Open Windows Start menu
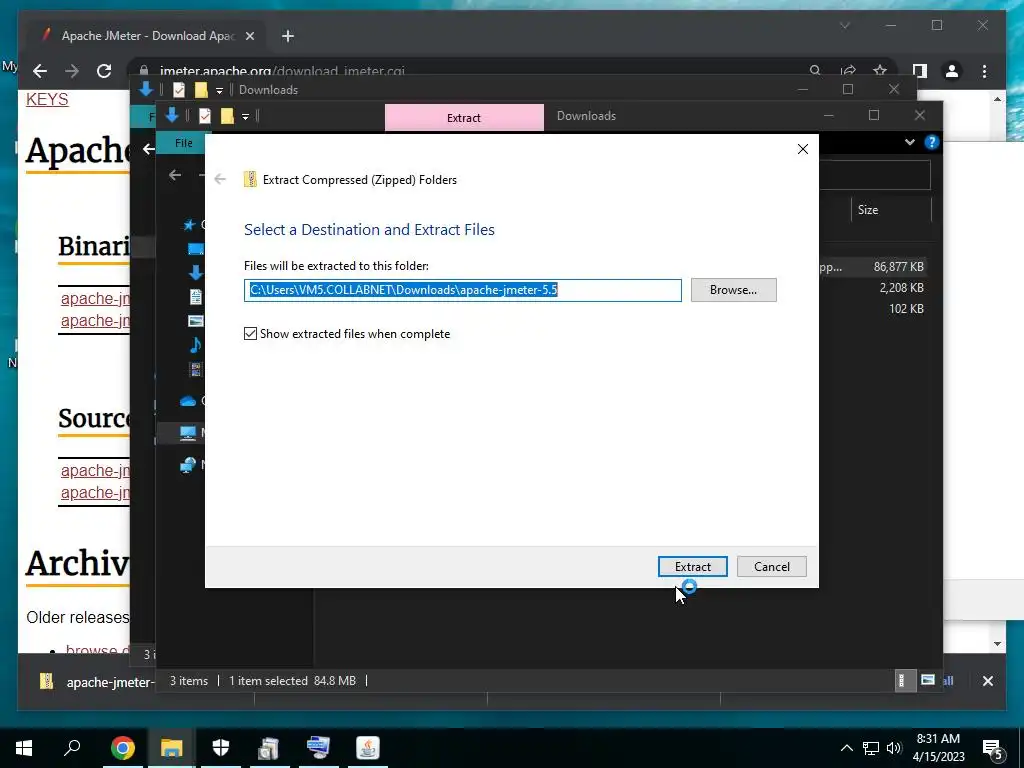Screen dimensions: 1024x768 point(24,748)
